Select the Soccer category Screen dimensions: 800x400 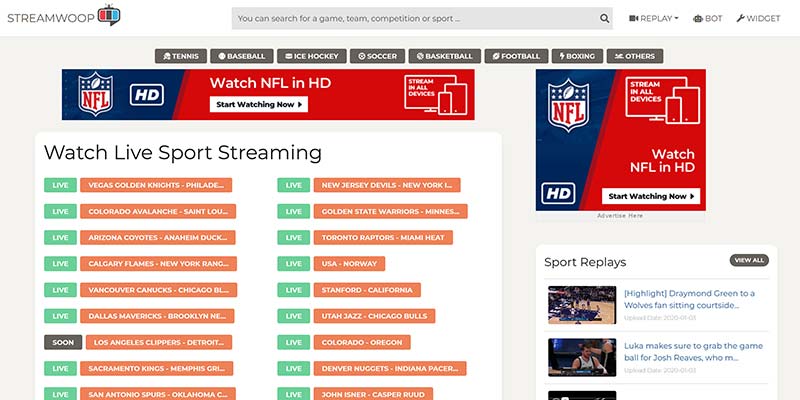[x=378, y=56]
